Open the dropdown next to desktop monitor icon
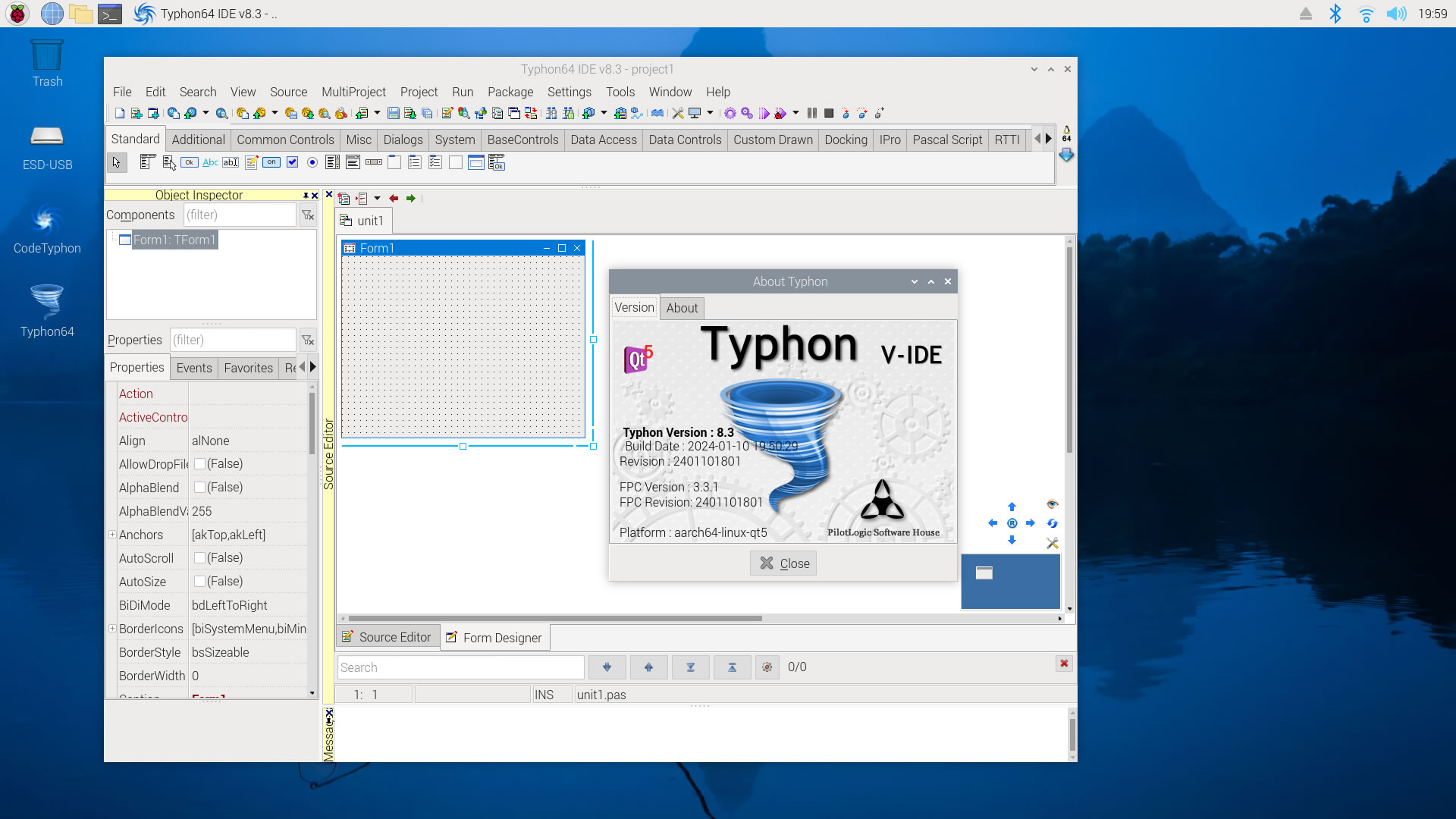 point(710,114)
